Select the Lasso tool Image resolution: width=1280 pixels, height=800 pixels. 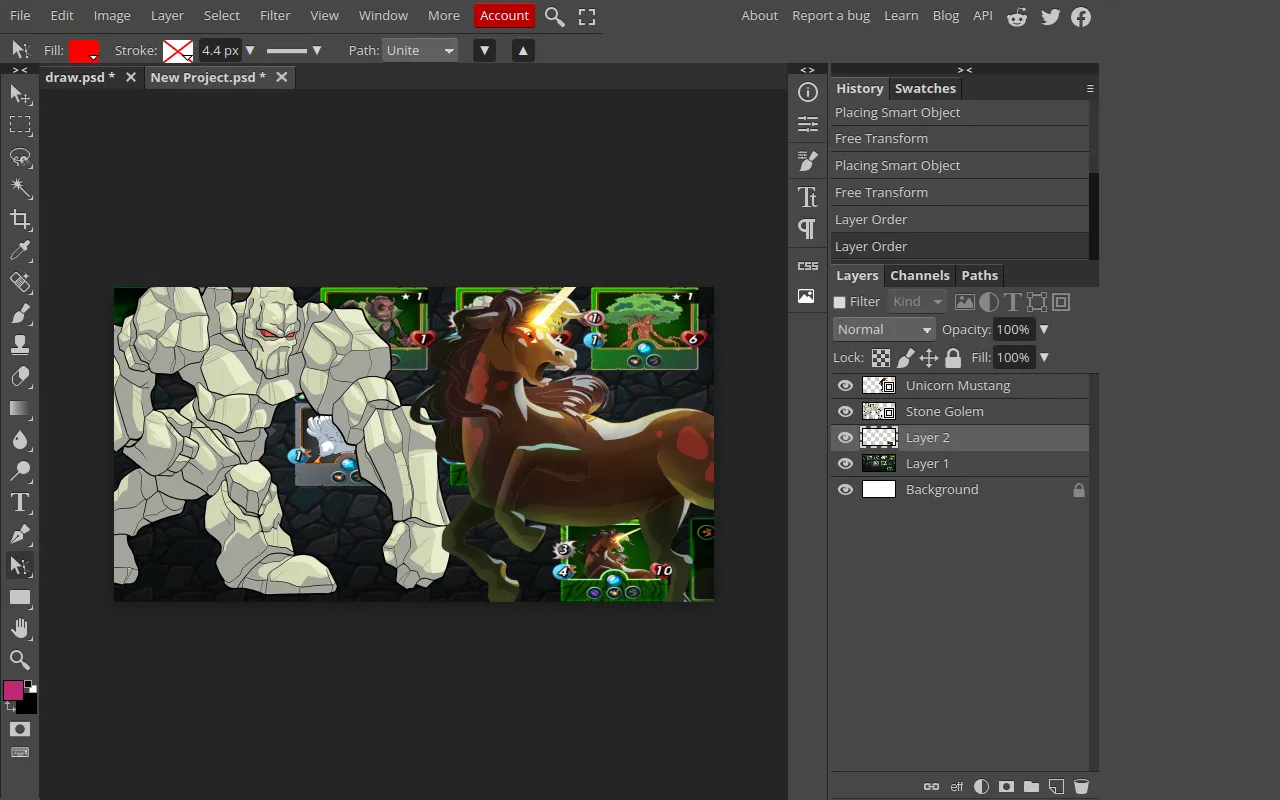tap(20, 157)
